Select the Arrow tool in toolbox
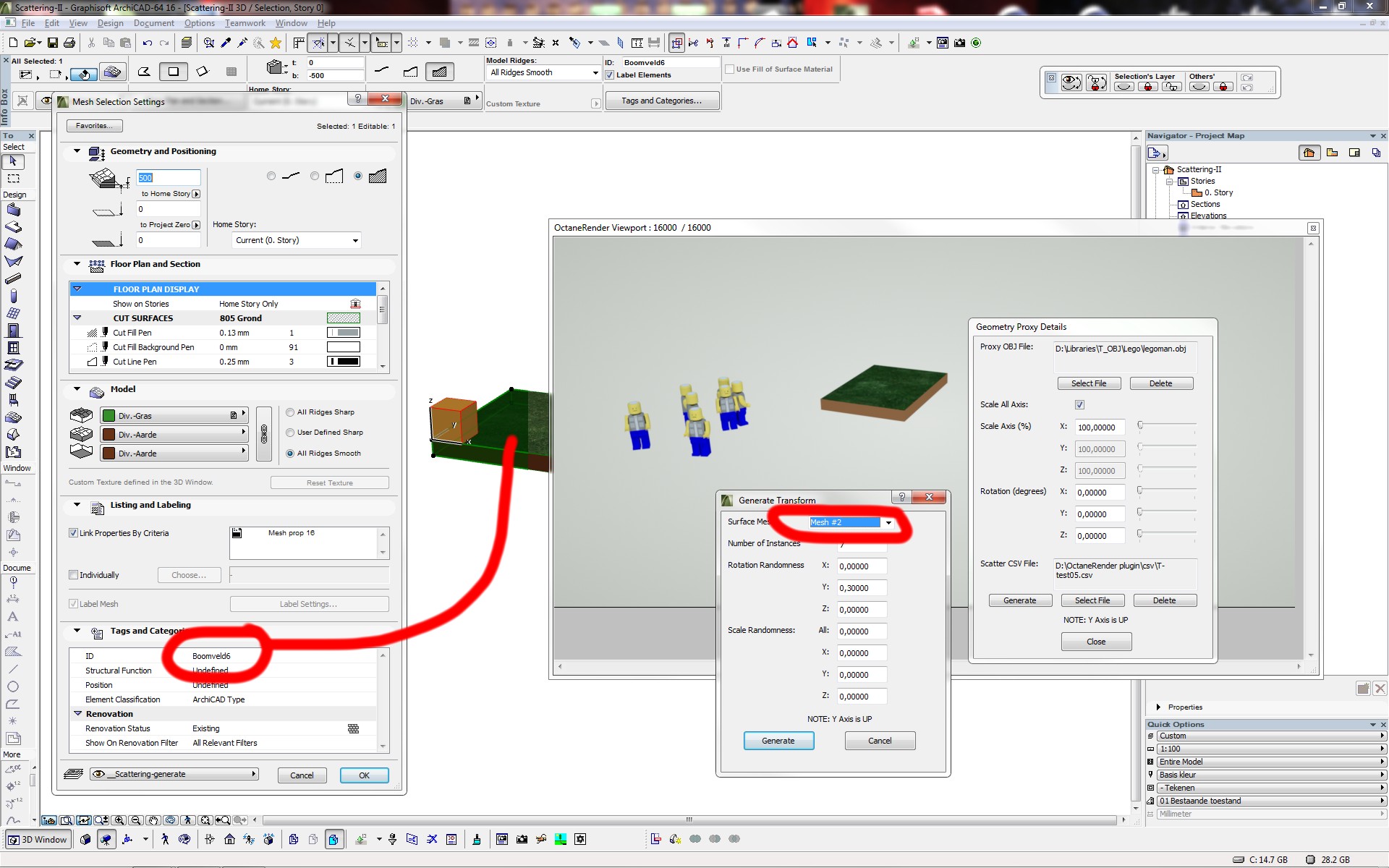The height and width of the screenshot is (868, 1389). (13, 161)
